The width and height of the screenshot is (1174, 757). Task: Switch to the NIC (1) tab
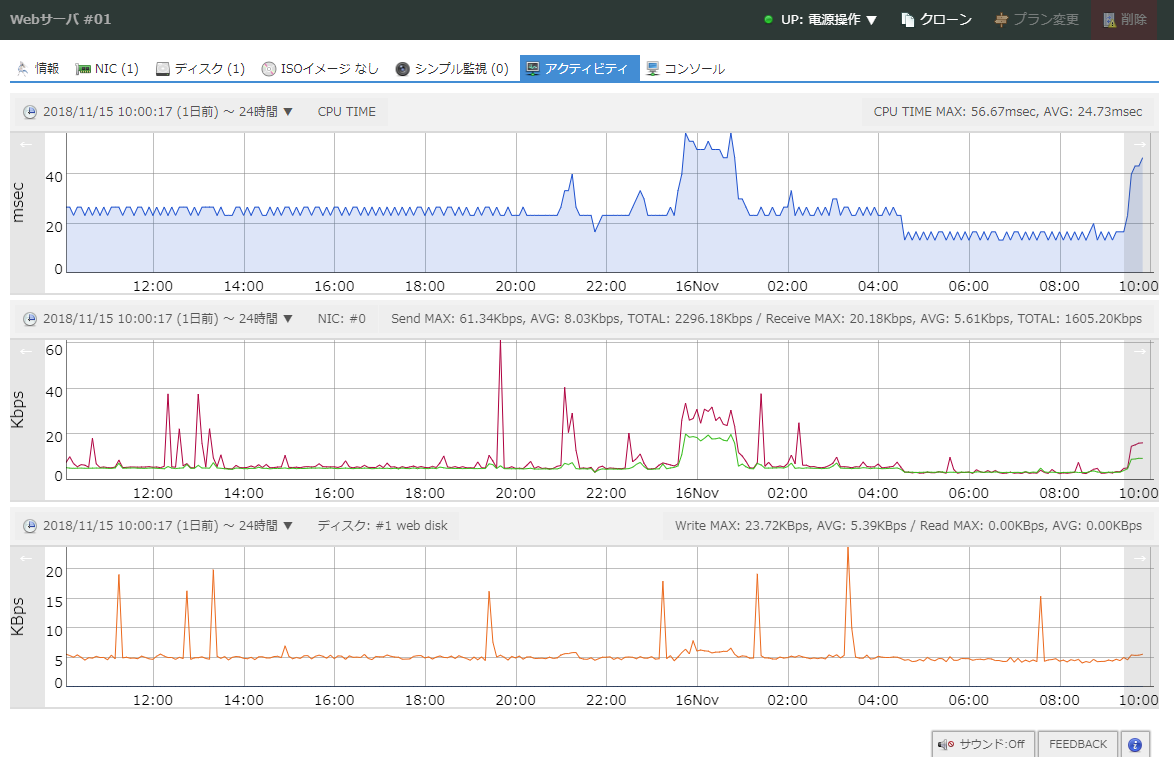click(x=107, y=69)
